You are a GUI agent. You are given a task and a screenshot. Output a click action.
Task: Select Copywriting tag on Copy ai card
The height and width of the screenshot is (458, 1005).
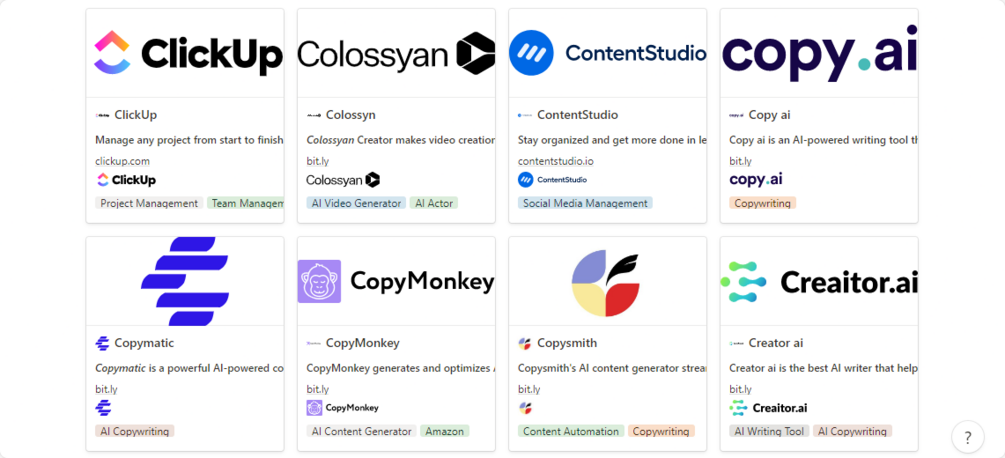pyautogui.click(x=763, y=203)
